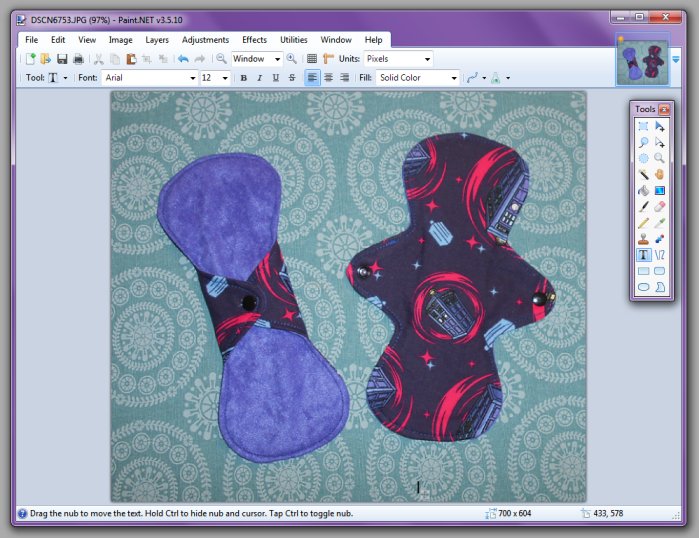Open the Effects menu
This screenshot has height=538, width=699.
254,40
